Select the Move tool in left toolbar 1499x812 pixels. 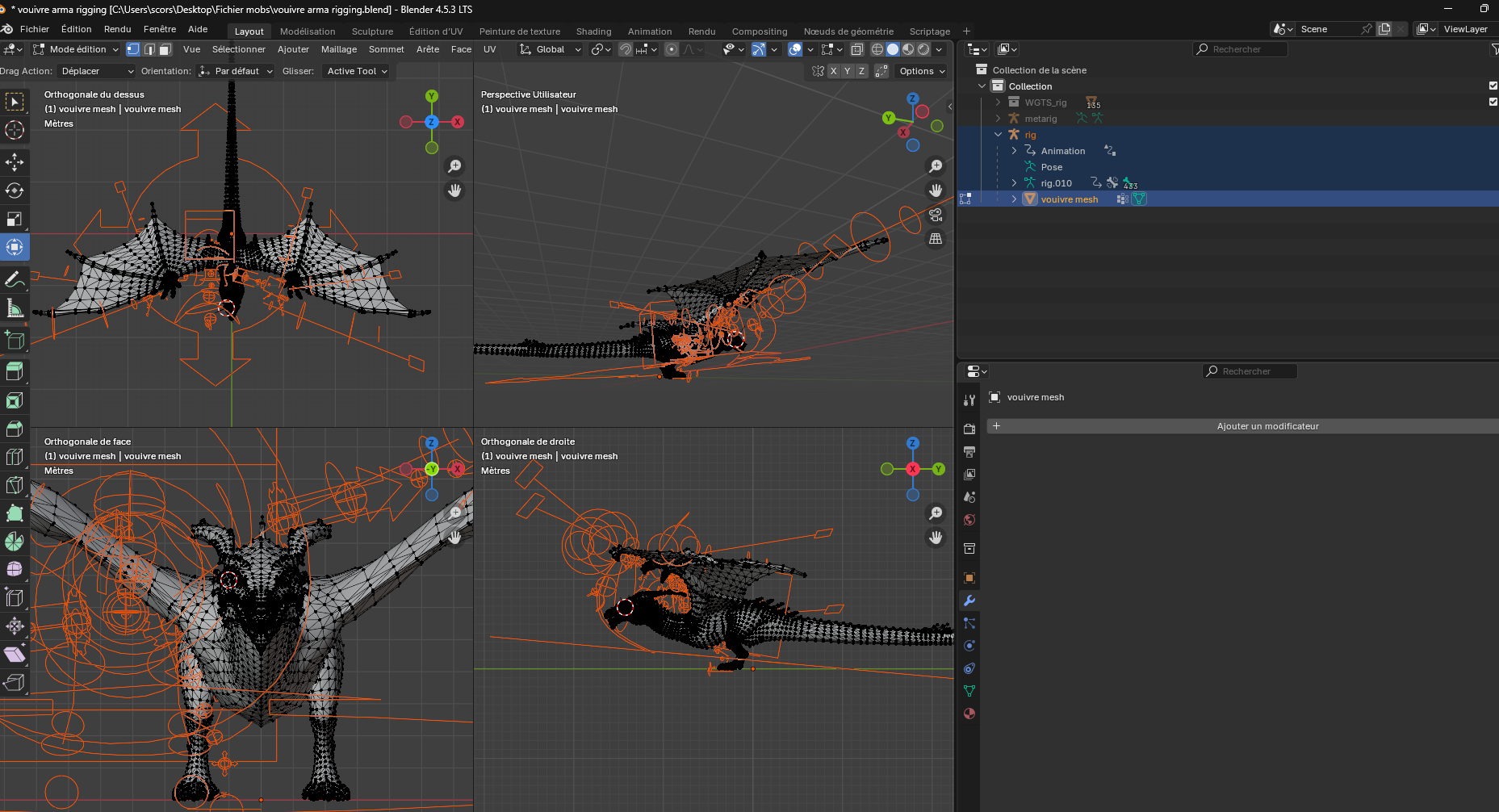click(x=15, y=162)
